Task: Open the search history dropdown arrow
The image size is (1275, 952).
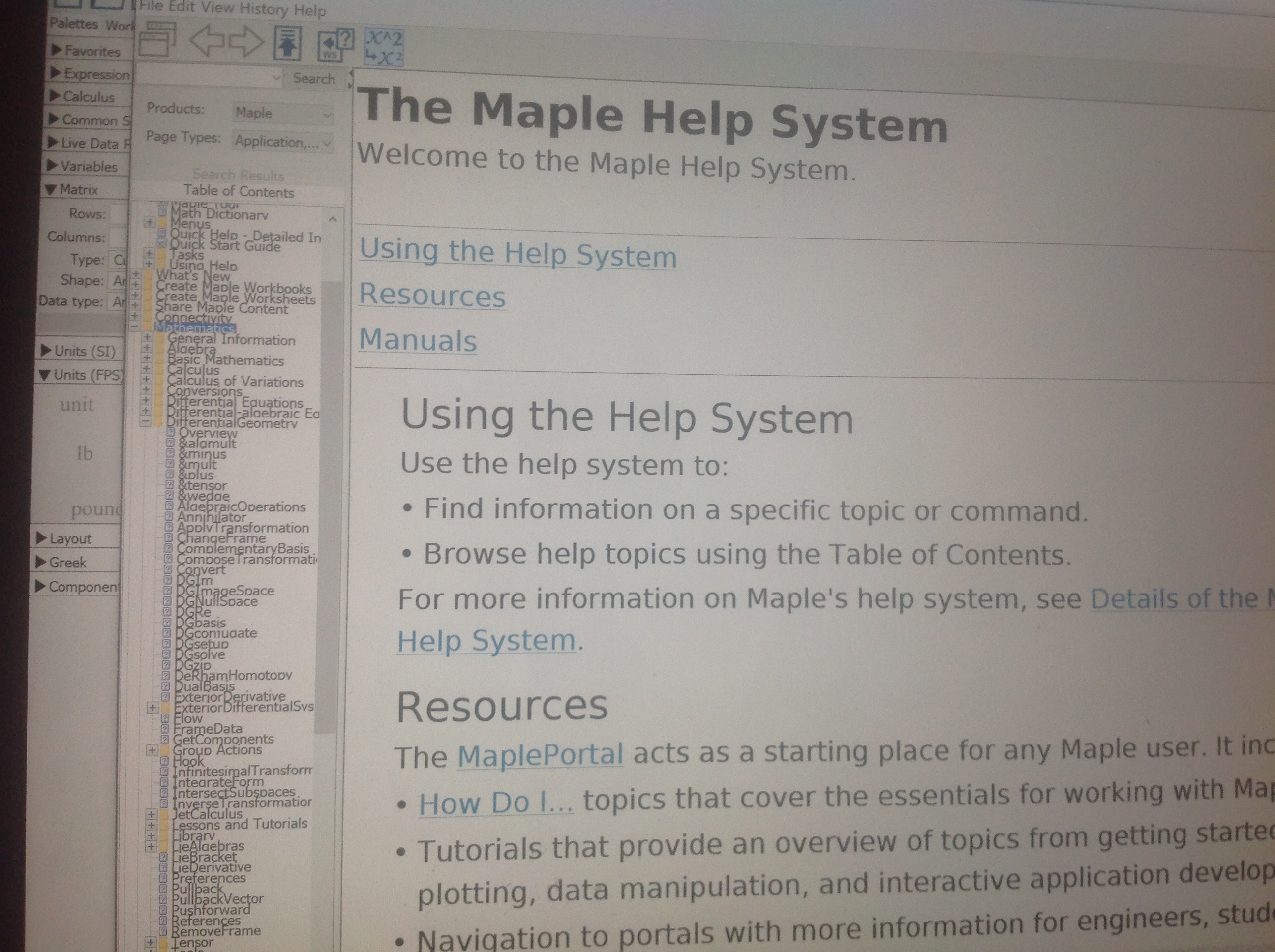Action: 276,77
